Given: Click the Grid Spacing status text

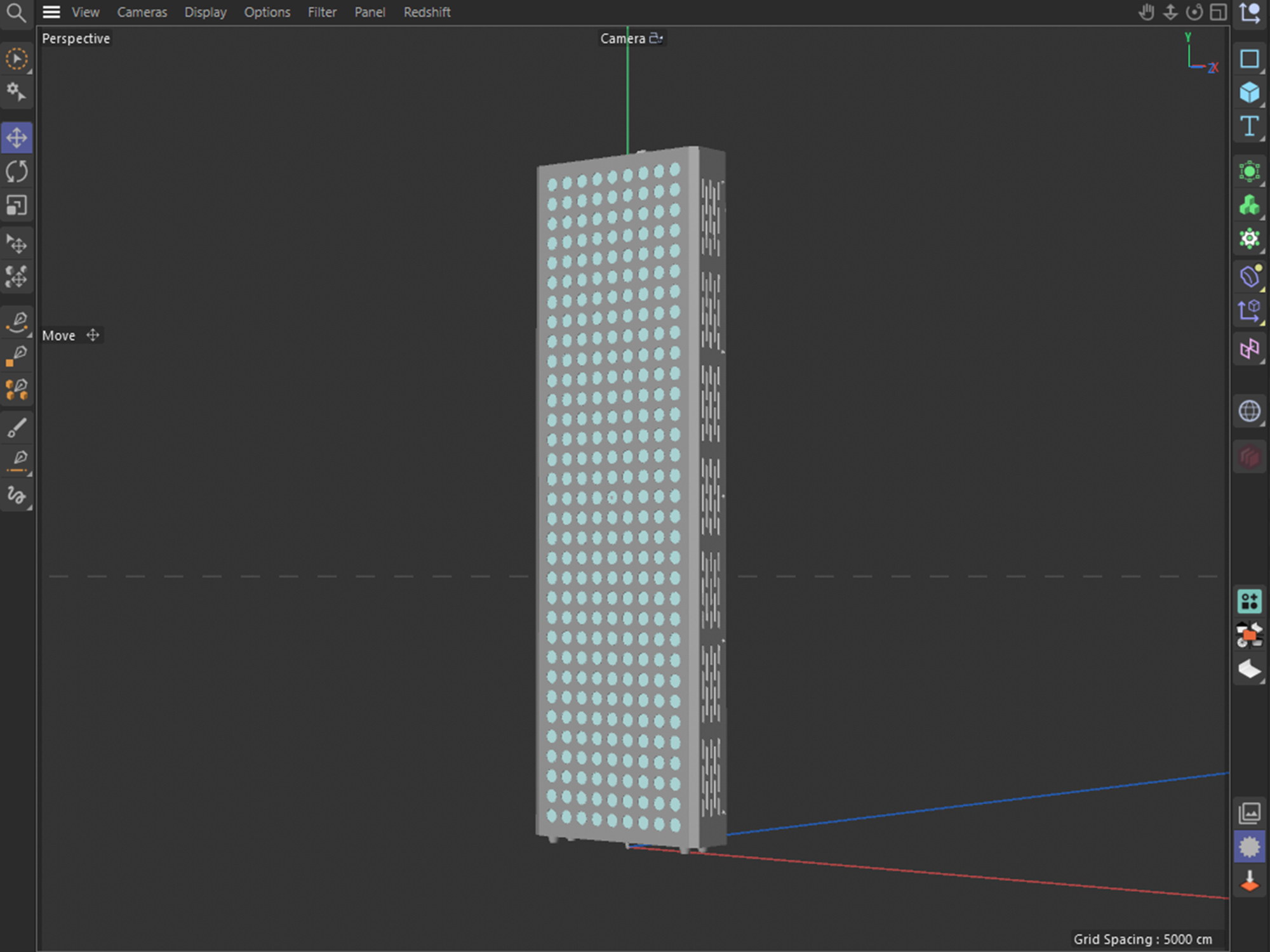Looking at the screenshot, I should pyautogui.click(x=1142, y=939).
